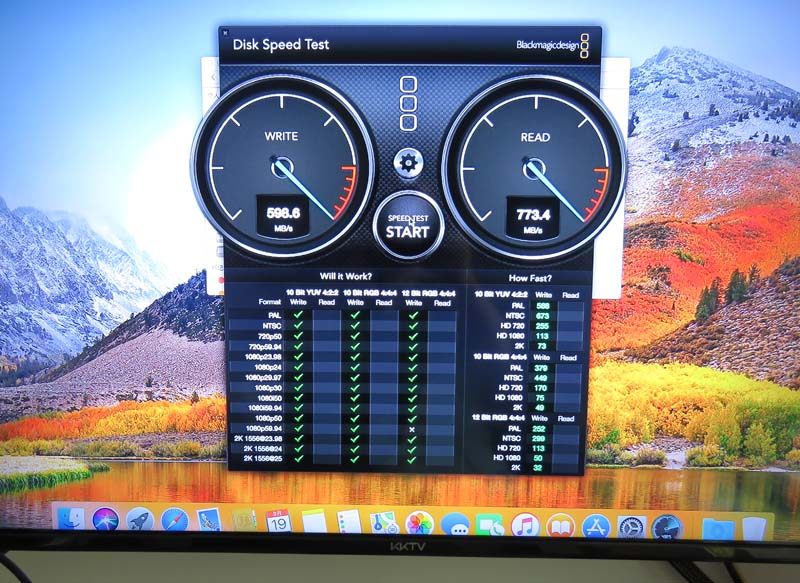Launch FaceTime from the dock

tap(489, 524)
